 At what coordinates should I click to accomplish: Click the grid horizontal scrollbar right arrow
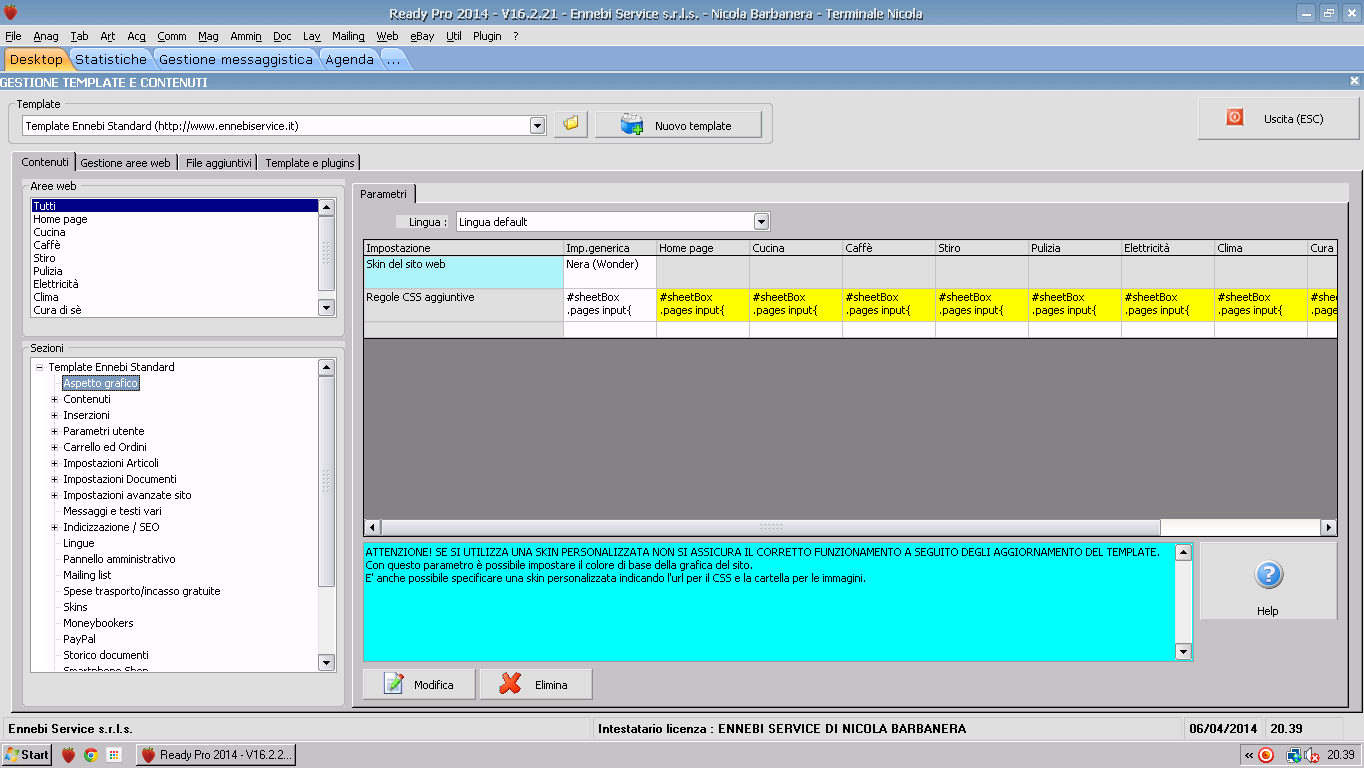1328,527
